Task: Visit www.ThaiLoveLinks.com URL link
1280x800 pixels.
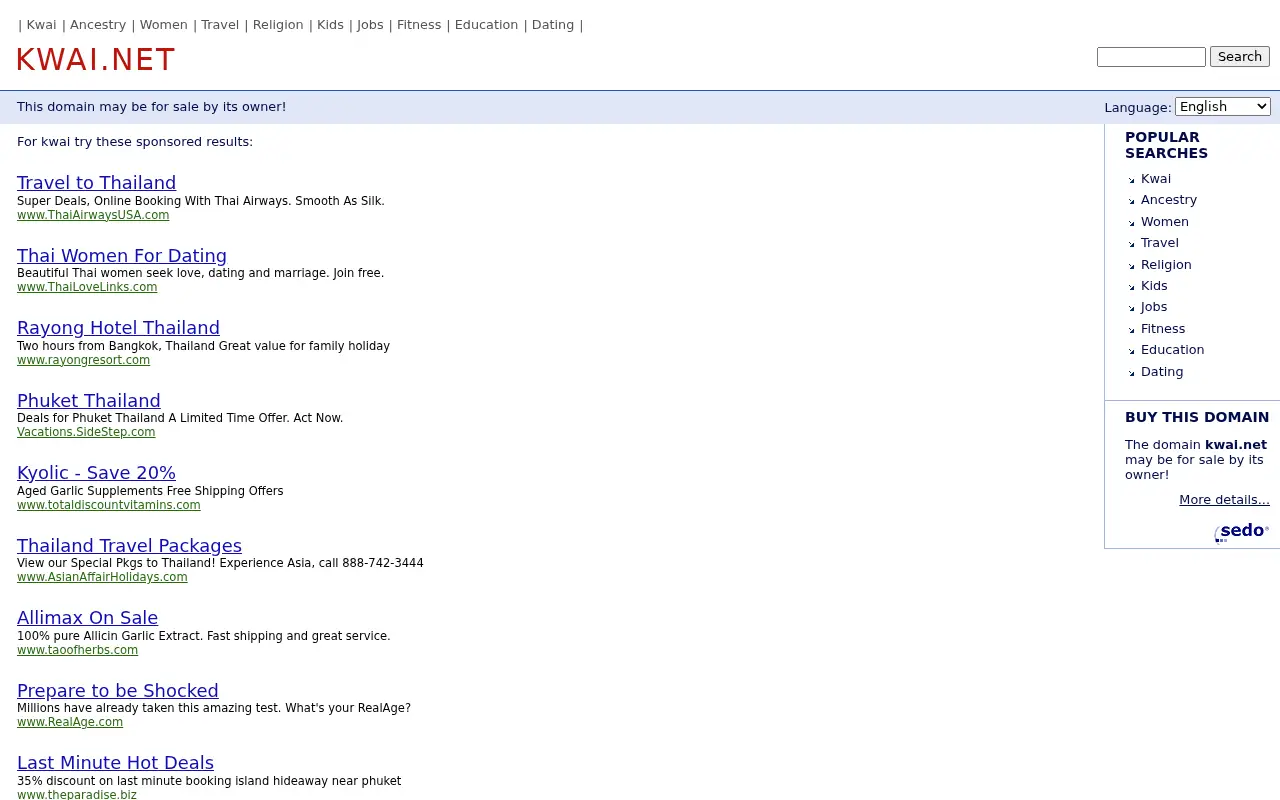Action: [87, 287]
